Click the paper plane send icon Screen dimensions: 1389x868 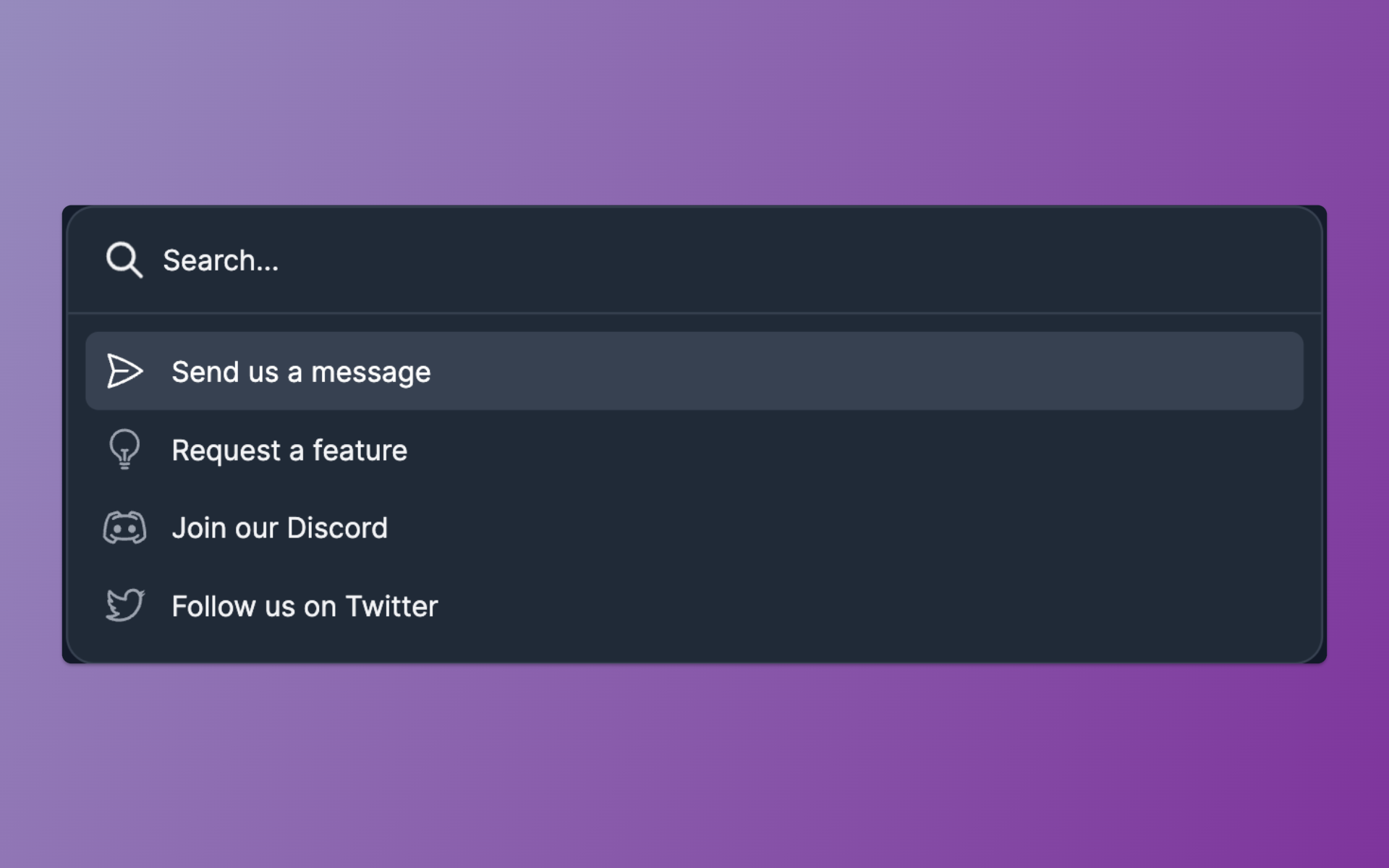(124, 371)
